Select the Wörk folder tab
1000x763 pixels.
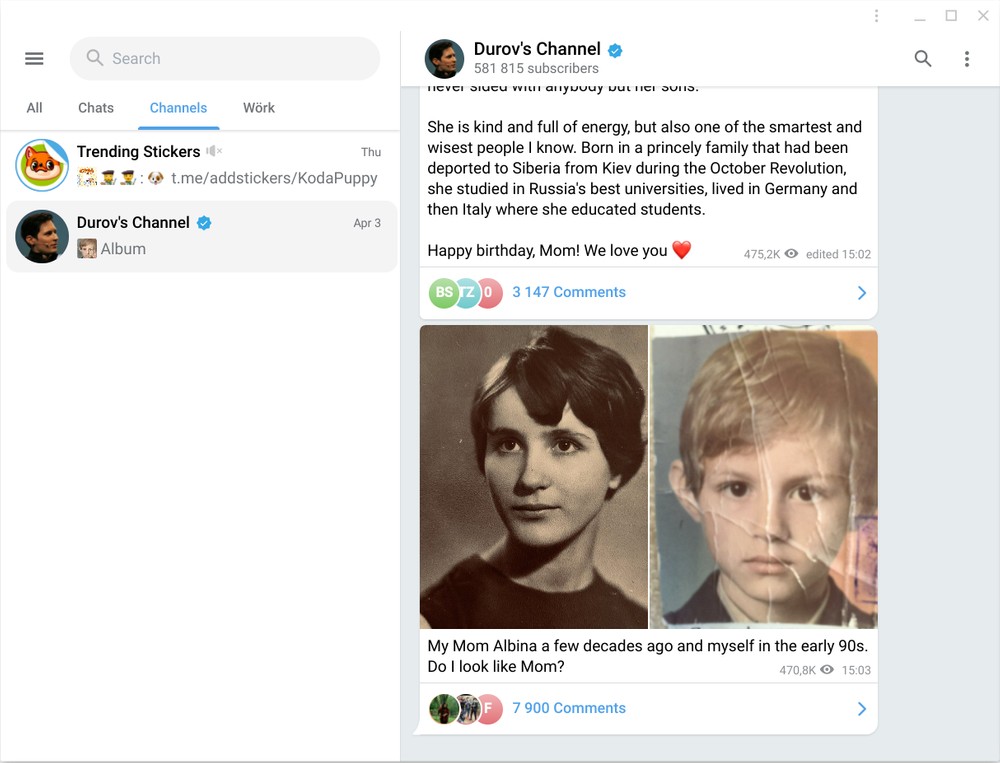(258, 108)
